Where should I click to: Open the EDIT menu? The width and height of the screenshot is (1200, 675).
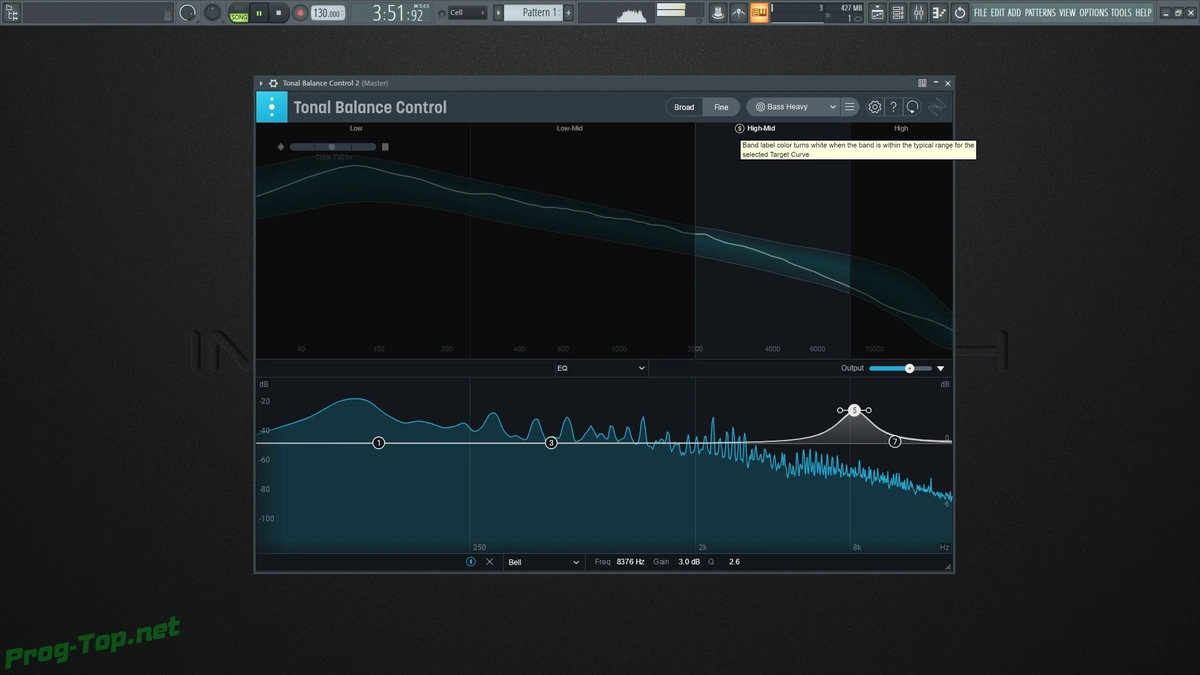(998, 13)
